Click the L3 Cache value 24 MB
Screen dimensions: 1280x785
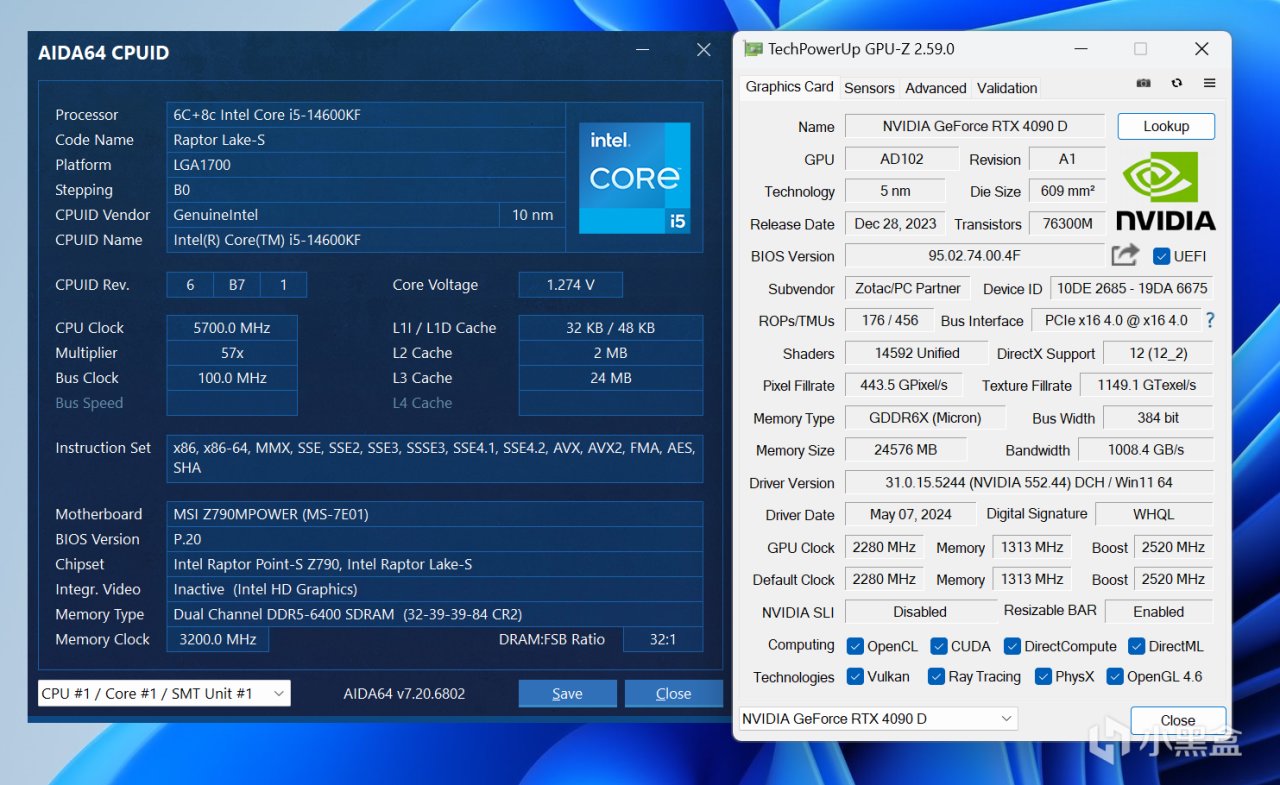tap(611, 378)
